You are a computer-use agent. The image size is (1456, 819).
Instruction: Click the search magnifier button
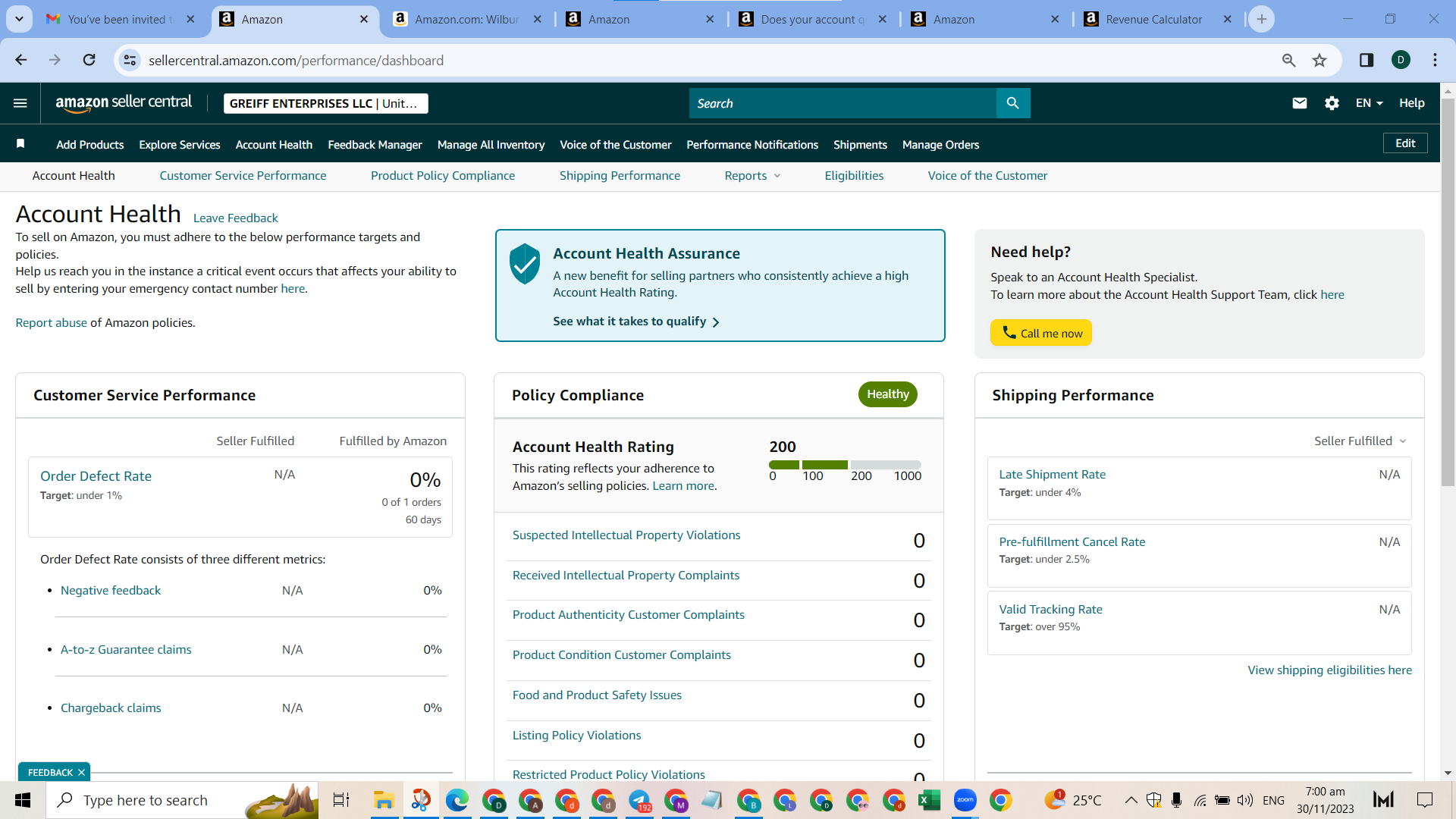[x=1013, y=103]
